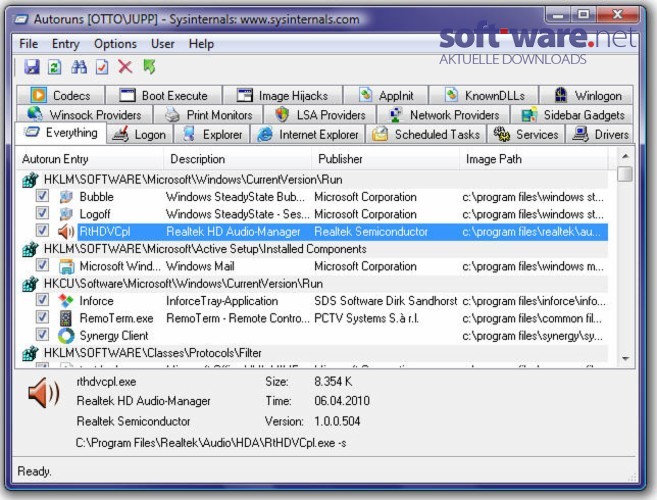Click the Synergy Client entry icon

point(66,336)
